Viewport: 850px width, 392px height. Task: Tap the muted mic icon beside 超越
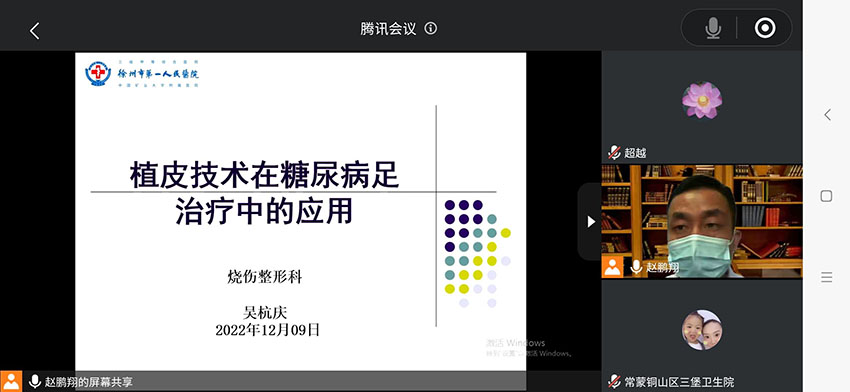click(x=614, y=153)
